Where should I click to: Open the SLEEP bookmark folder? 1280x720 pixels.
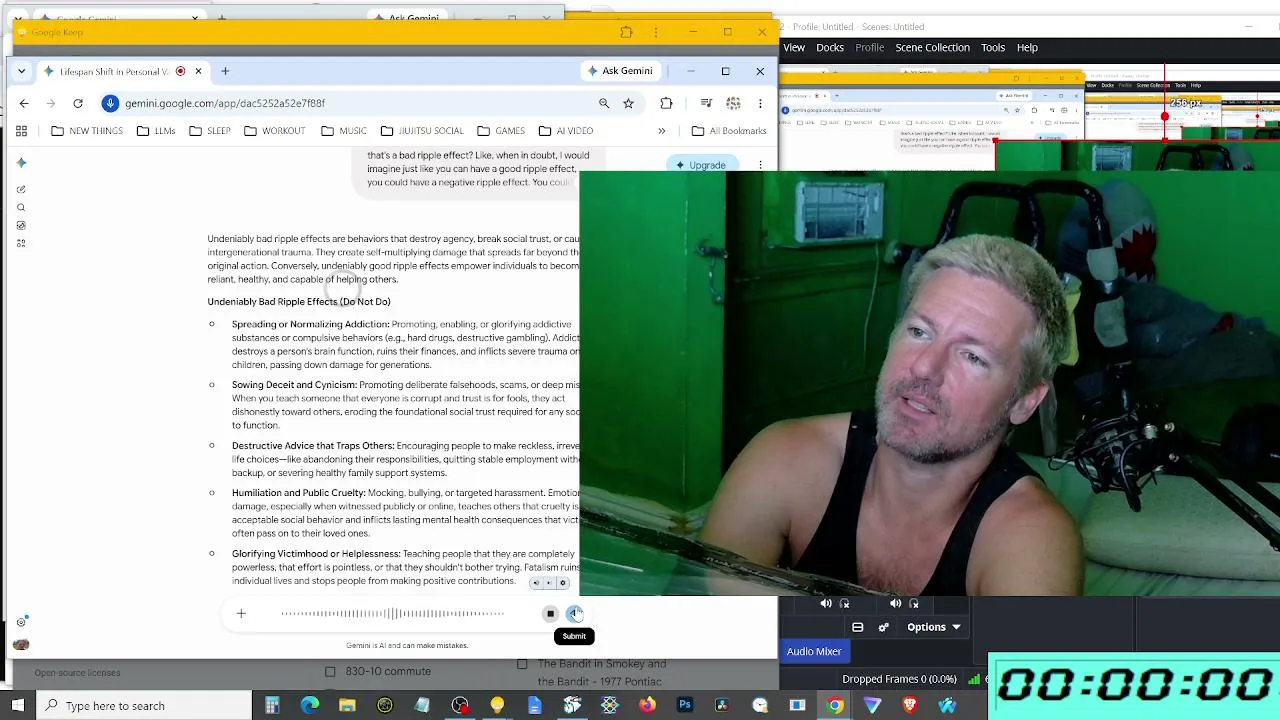pyautogui.click(x=209, y=131)
